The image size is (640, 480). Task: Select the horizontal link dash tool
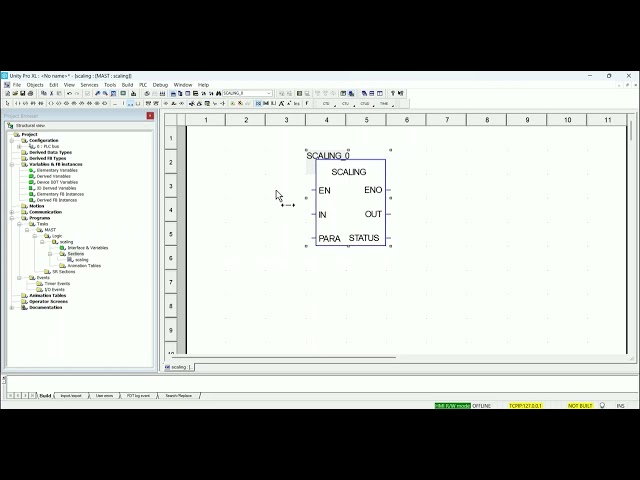tap(115, 104)
